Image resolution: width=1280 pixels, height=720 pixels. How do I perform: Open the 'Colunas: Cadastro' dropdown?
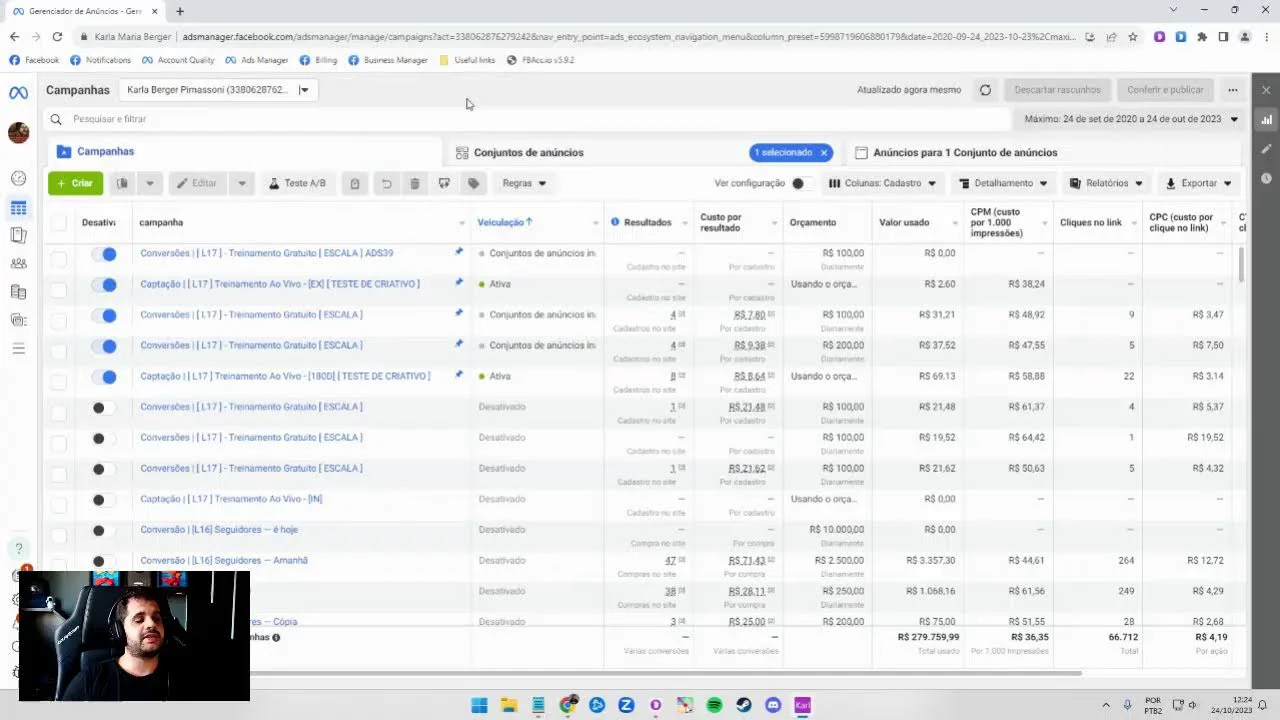click(883, 184)
